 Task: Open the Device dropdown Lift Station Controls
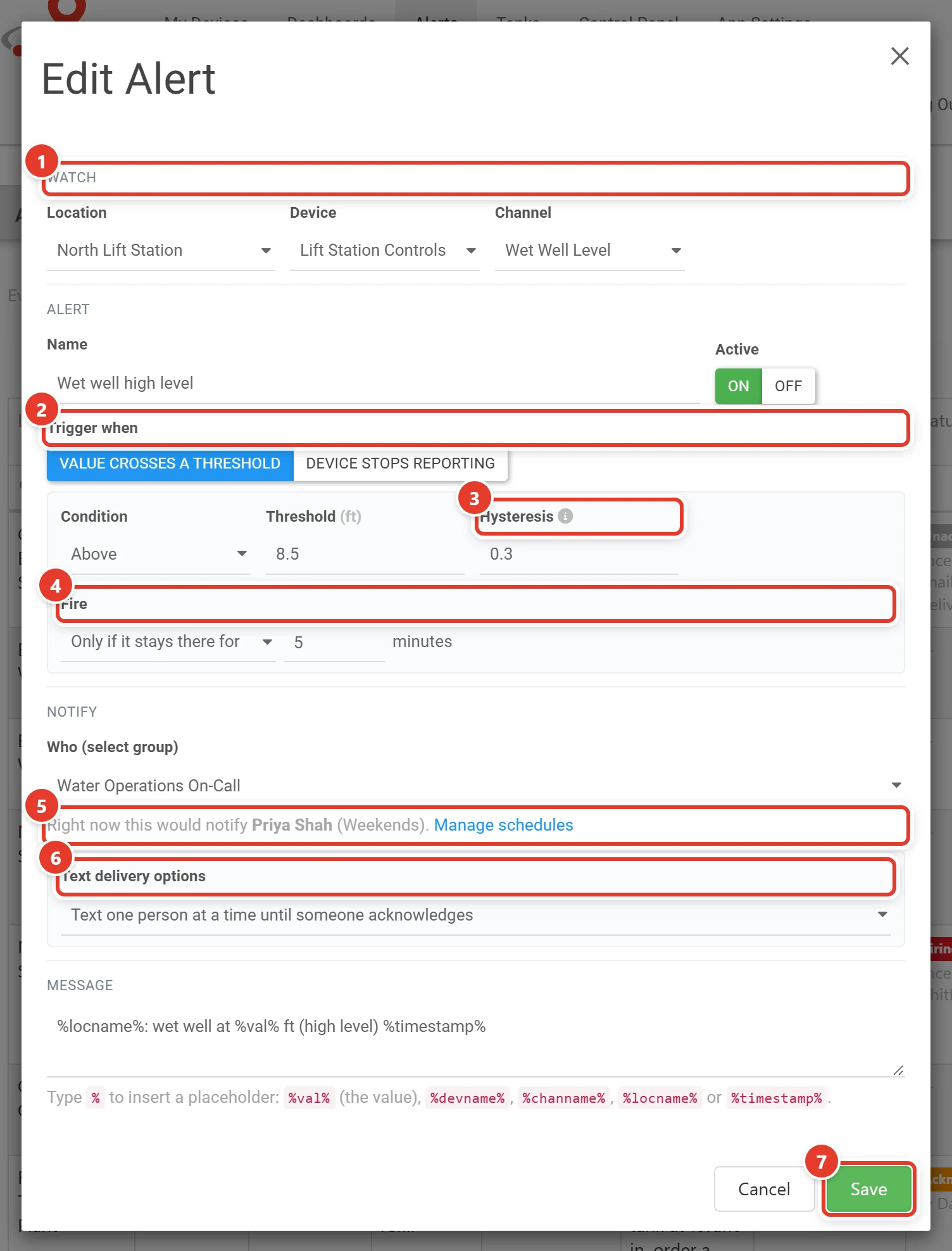pyautogui.click(x=385, y=251)
